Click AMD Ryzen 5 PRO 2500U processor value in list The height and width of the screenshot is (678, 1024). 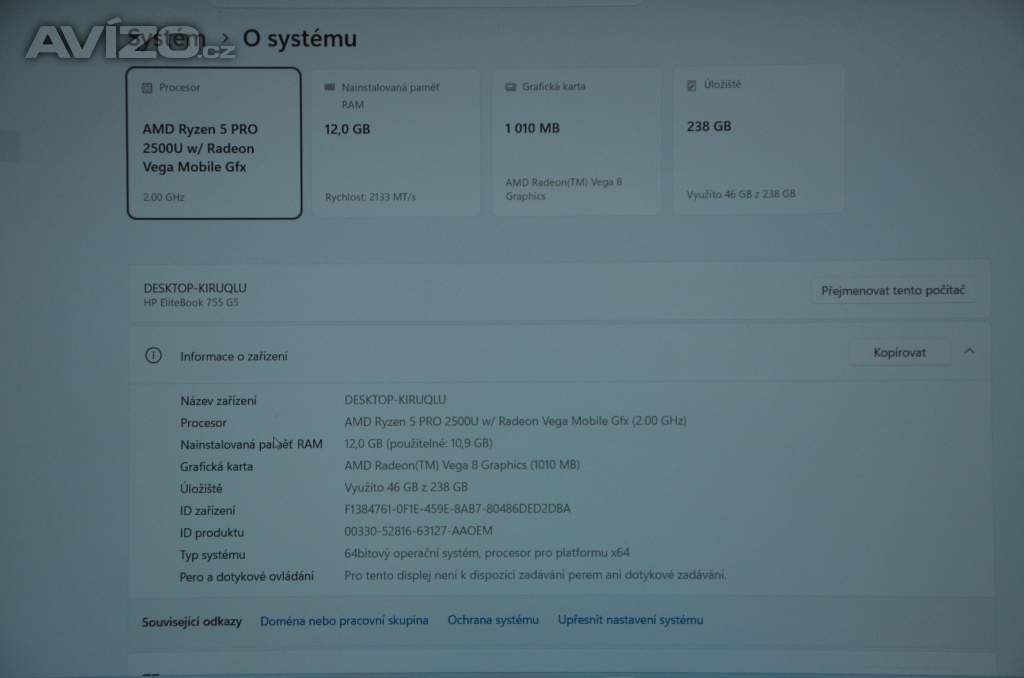pyautogui.click(x=515, y=421)
